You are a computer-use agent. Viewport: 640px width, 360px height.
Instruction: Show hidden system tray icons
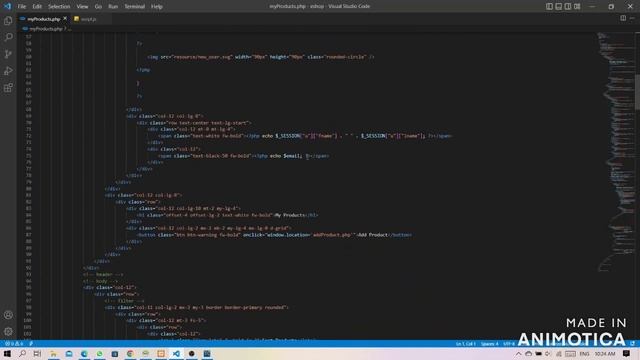pos(518,353)
